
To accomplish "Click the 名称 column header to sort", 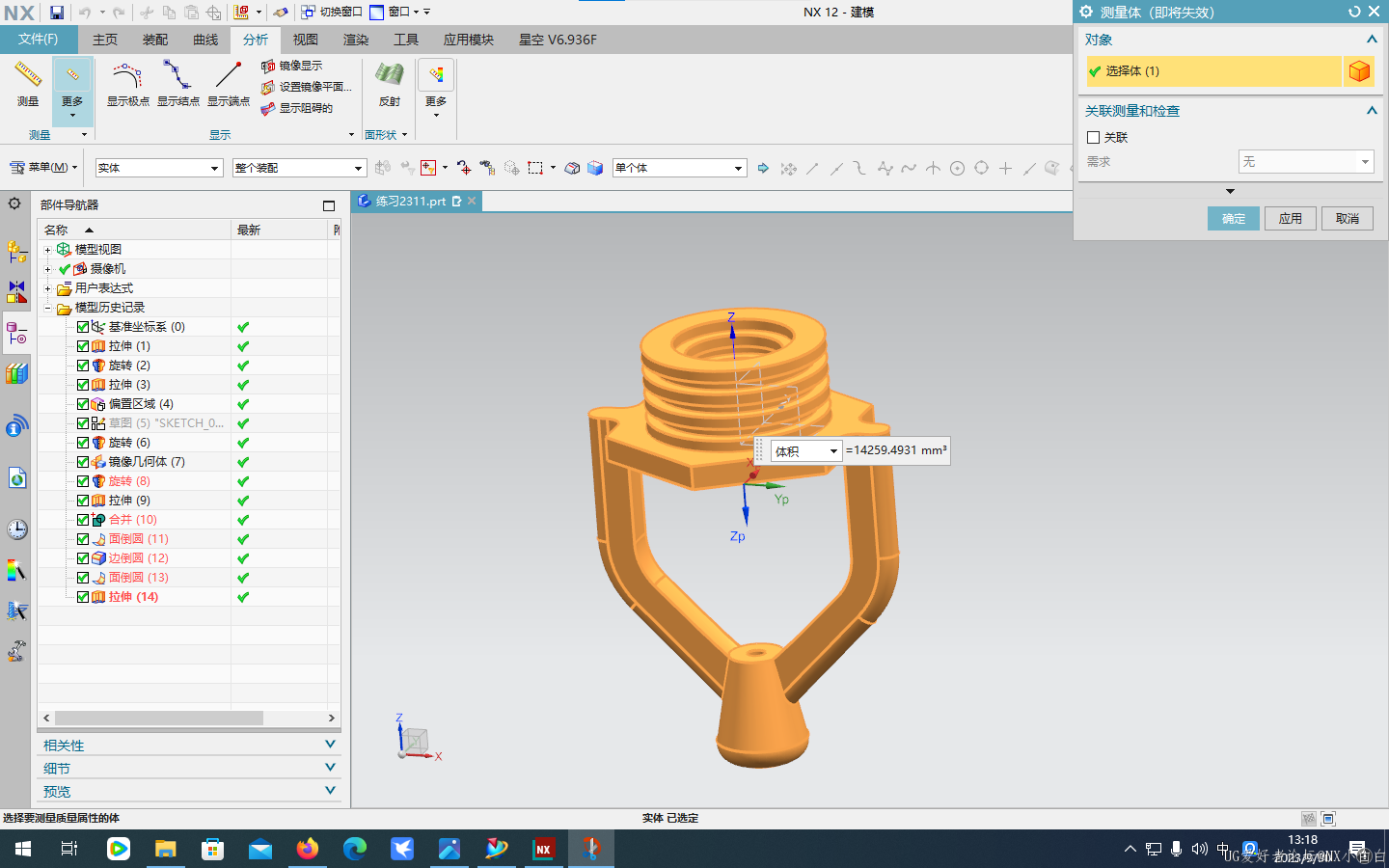I will tap(135, 230).
